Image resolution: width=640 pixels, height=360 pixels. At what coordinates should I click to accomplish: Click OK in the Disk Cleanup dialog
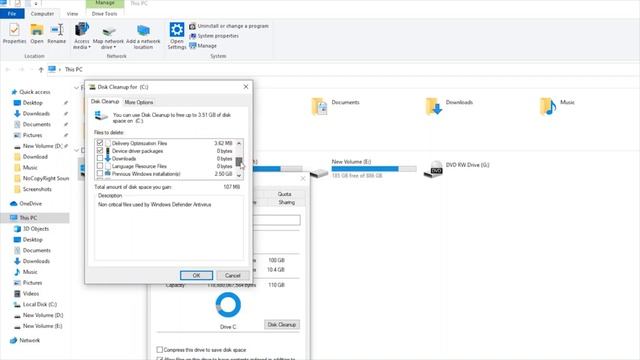196,276
